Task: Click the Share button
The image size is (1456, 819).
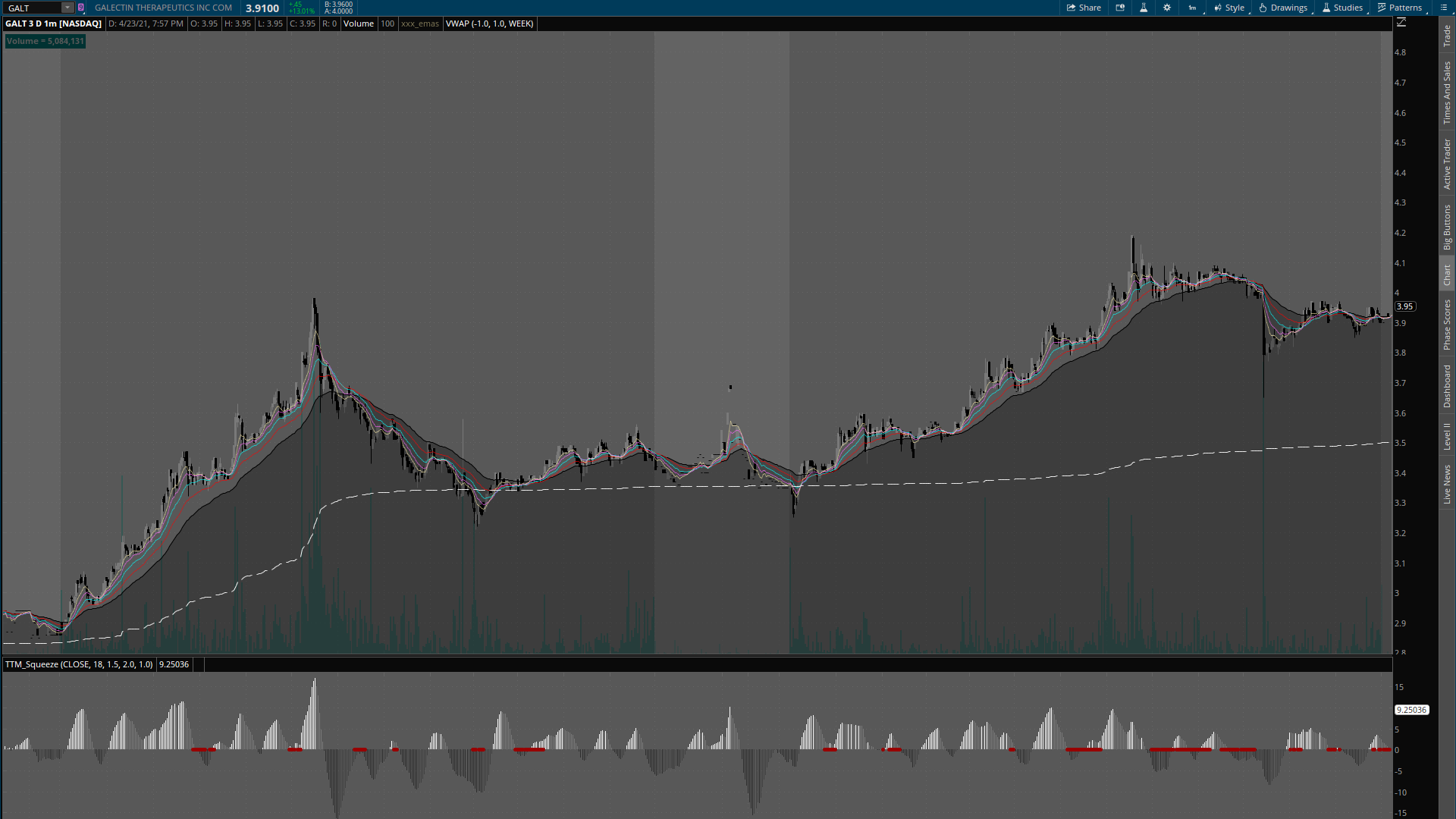Action: pyautogui.click(x=1084, y=8)
